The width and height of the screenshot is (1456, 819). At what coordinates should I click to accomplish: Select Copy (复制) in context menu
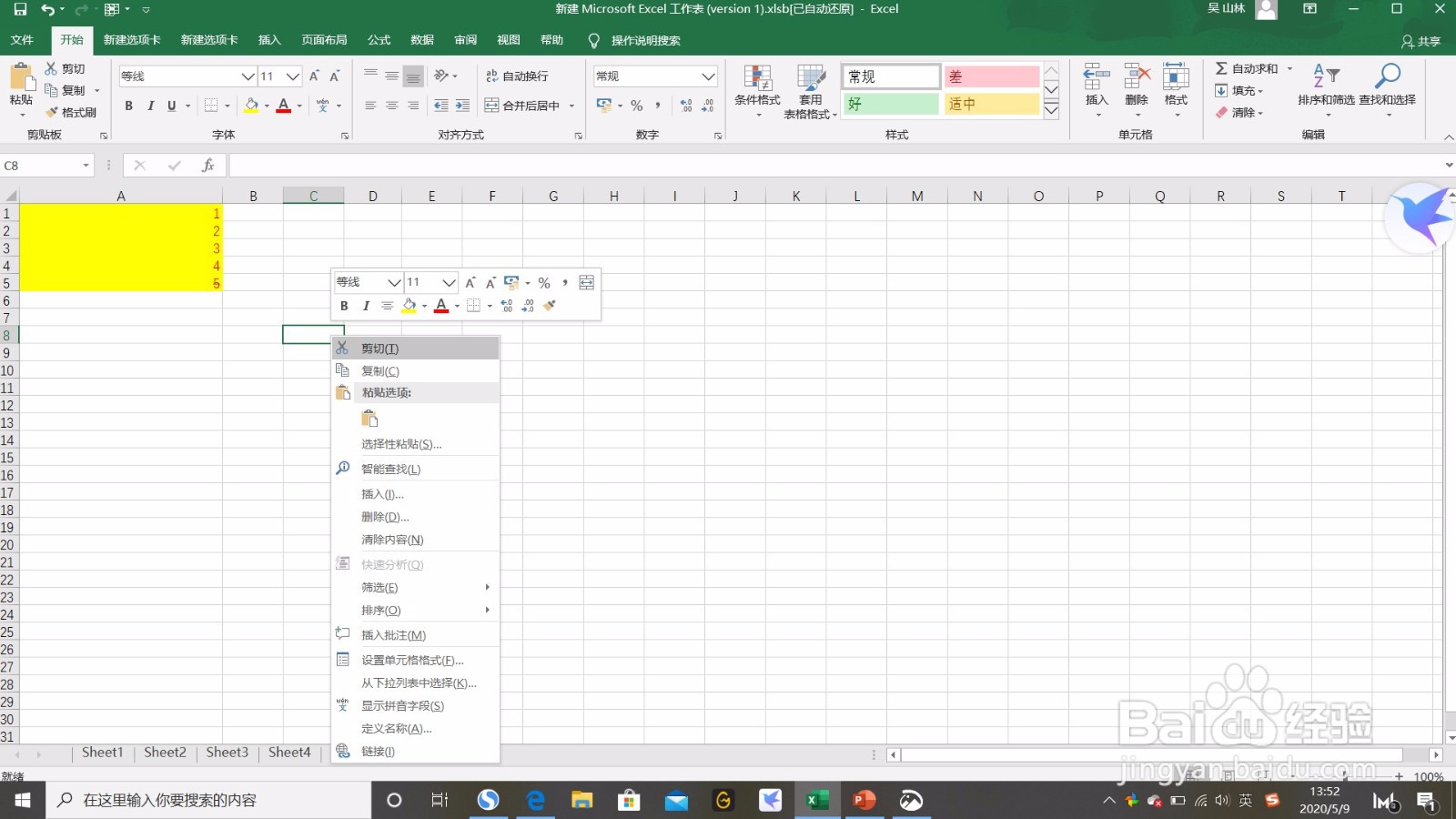(x=415, y=371)
